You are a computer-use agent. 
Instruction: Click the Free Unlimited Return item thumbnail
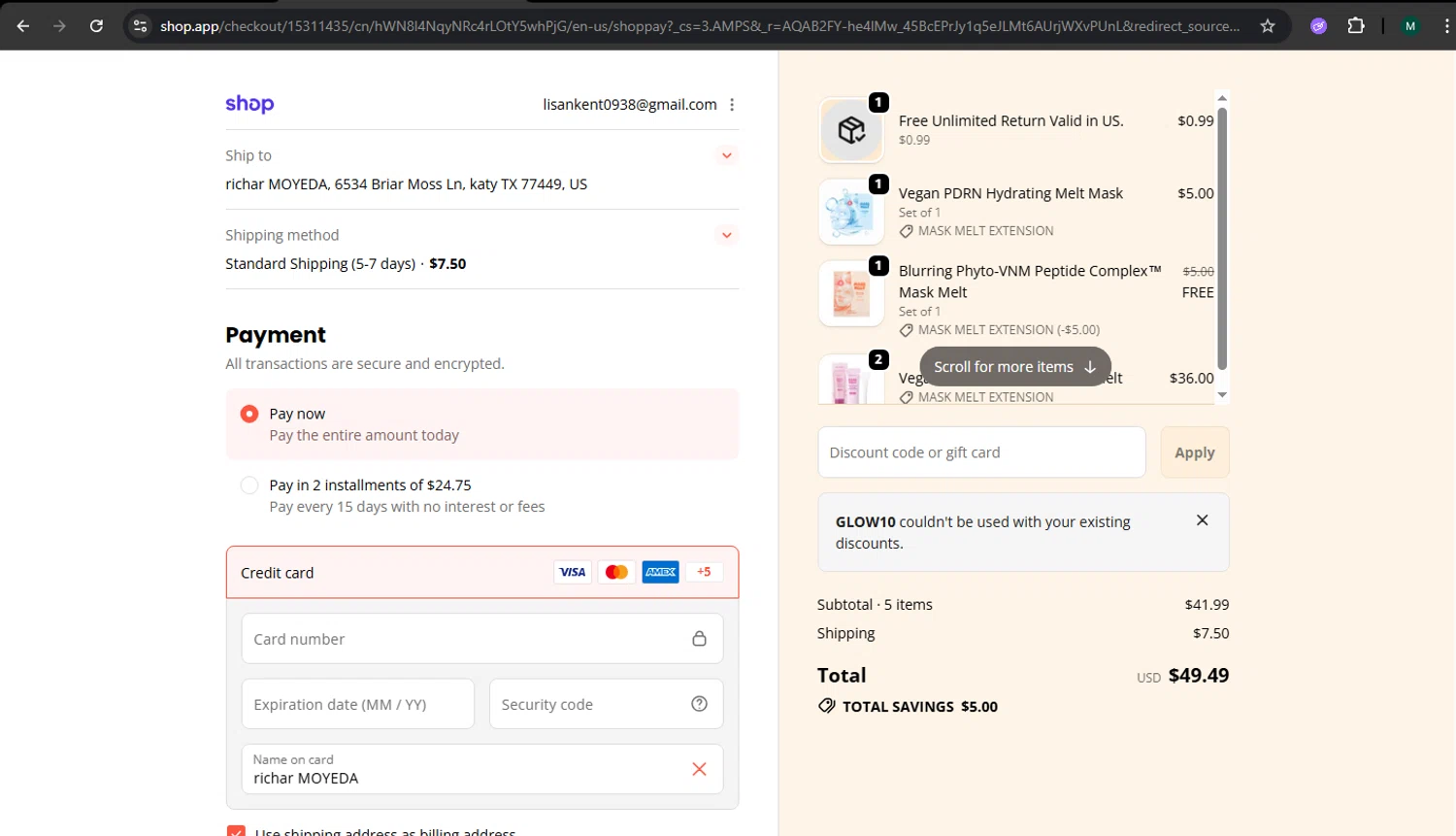851,130
